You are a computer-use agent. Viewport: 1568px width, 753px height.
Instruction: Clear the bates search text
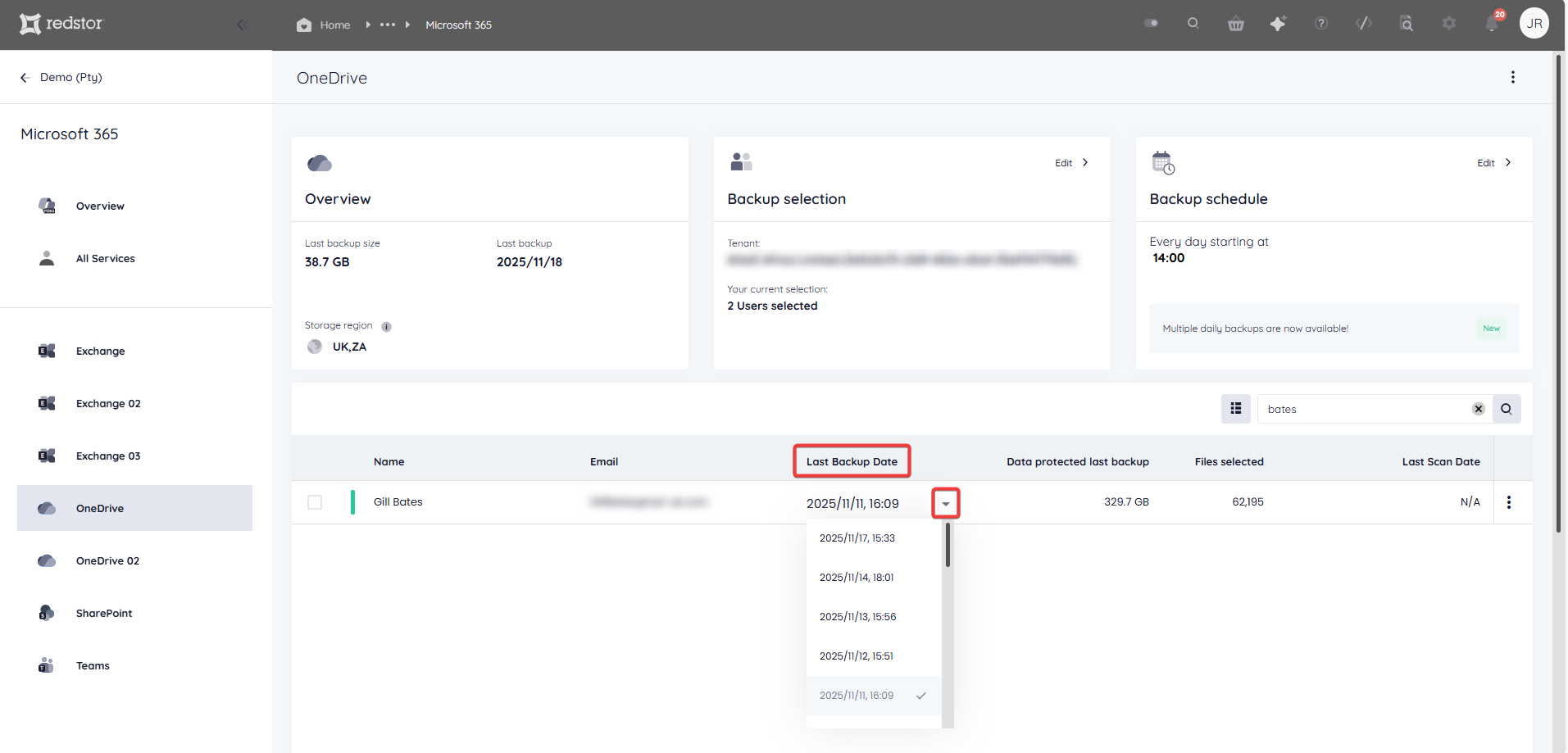[1479, 409]
